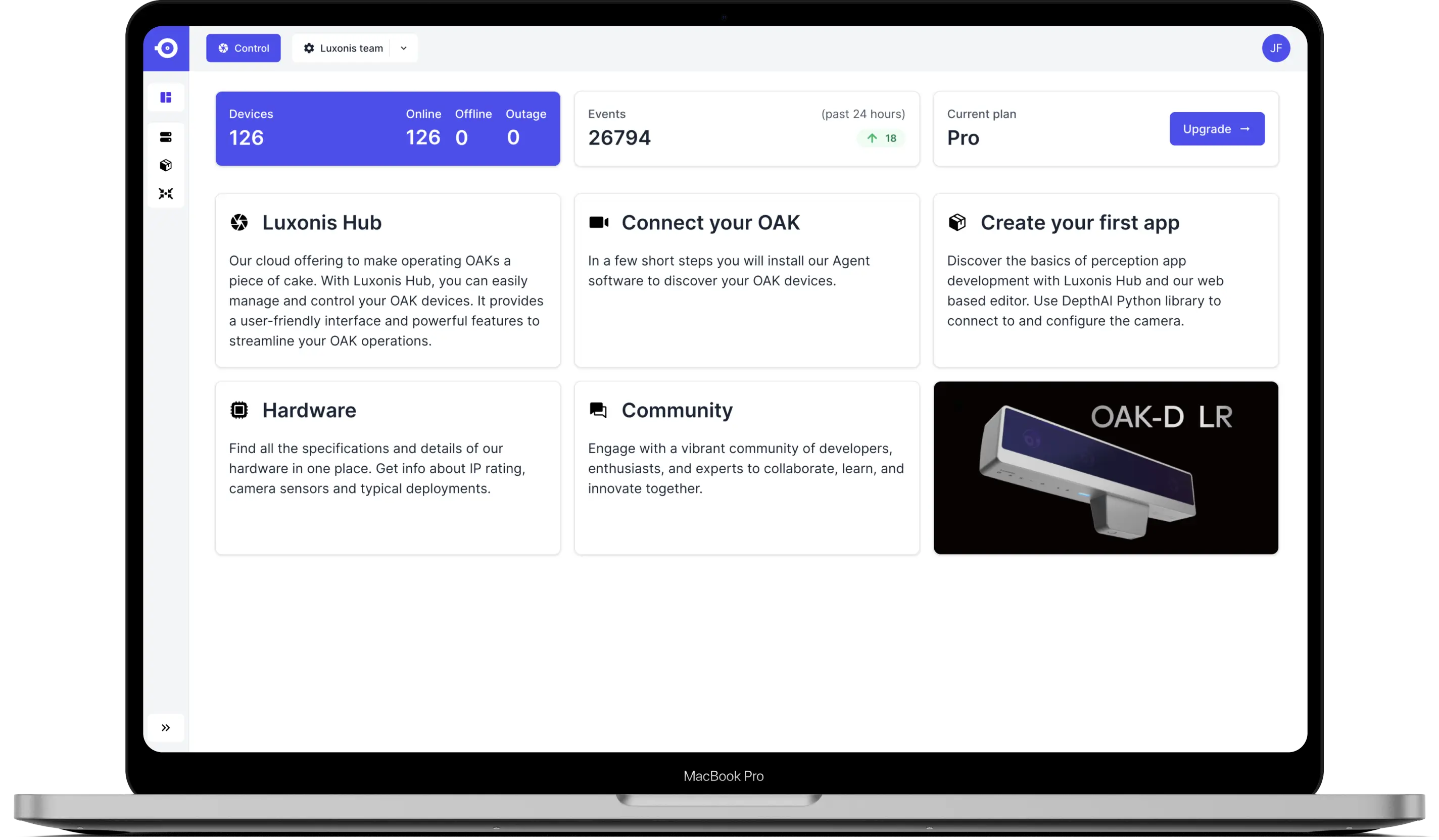Click the Luxonis logo icon in sidebar
The width and height of the screenshot is (1439, 840).
click(x=165, y=48)
